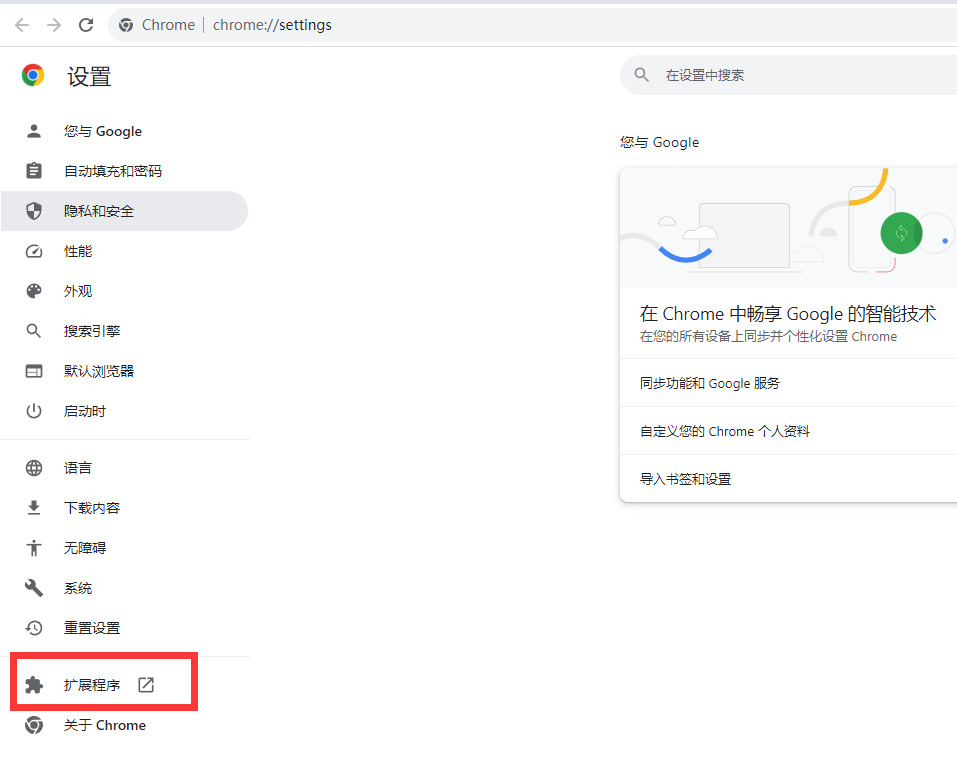Open 自定义您的 Chrome 个人资料 row

tap(789, 431)
